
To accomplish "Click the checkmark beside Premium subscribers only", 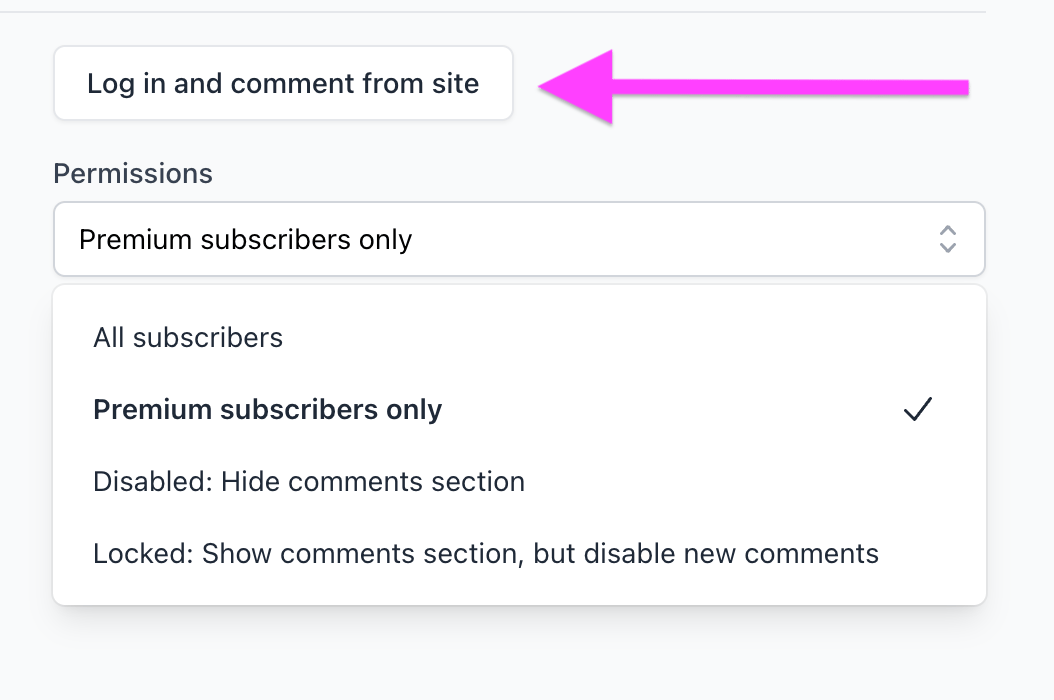I will [918, 409].
